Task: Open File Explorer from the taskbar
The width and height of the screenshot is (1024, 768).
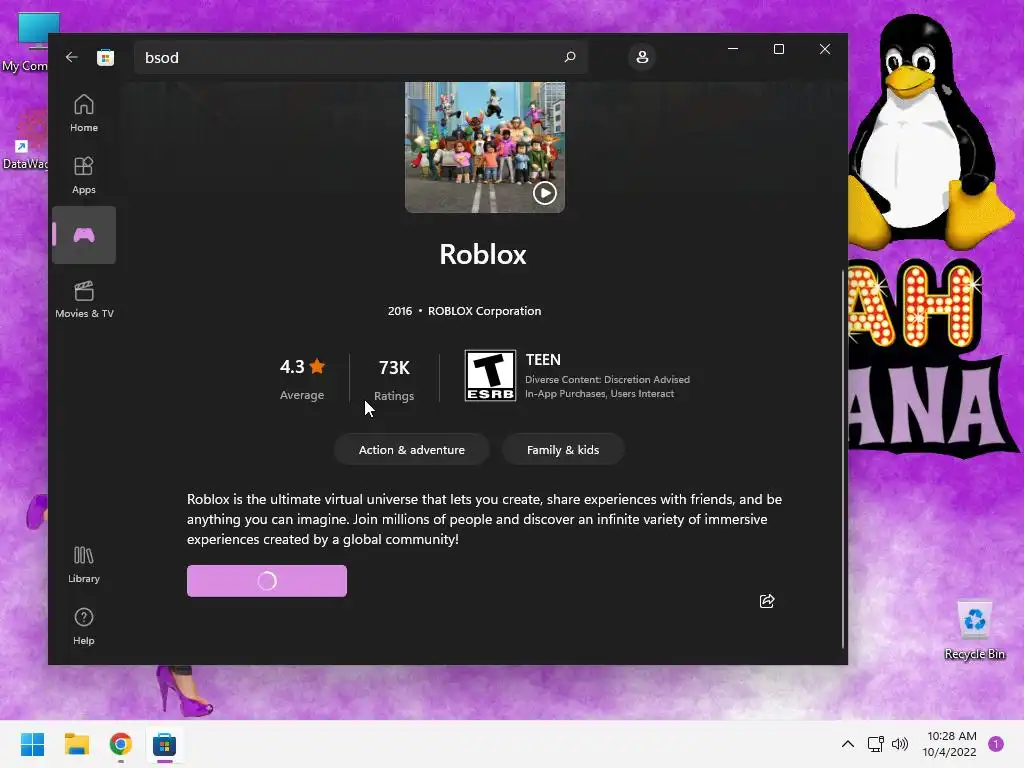Action: click(x=76, y=744)
